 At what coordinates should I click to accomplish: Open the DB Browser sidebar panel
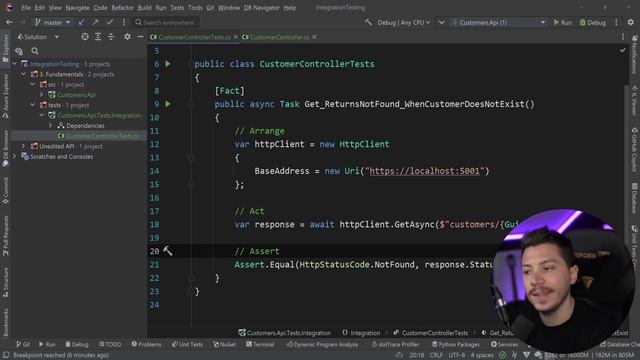click(5, 148)
